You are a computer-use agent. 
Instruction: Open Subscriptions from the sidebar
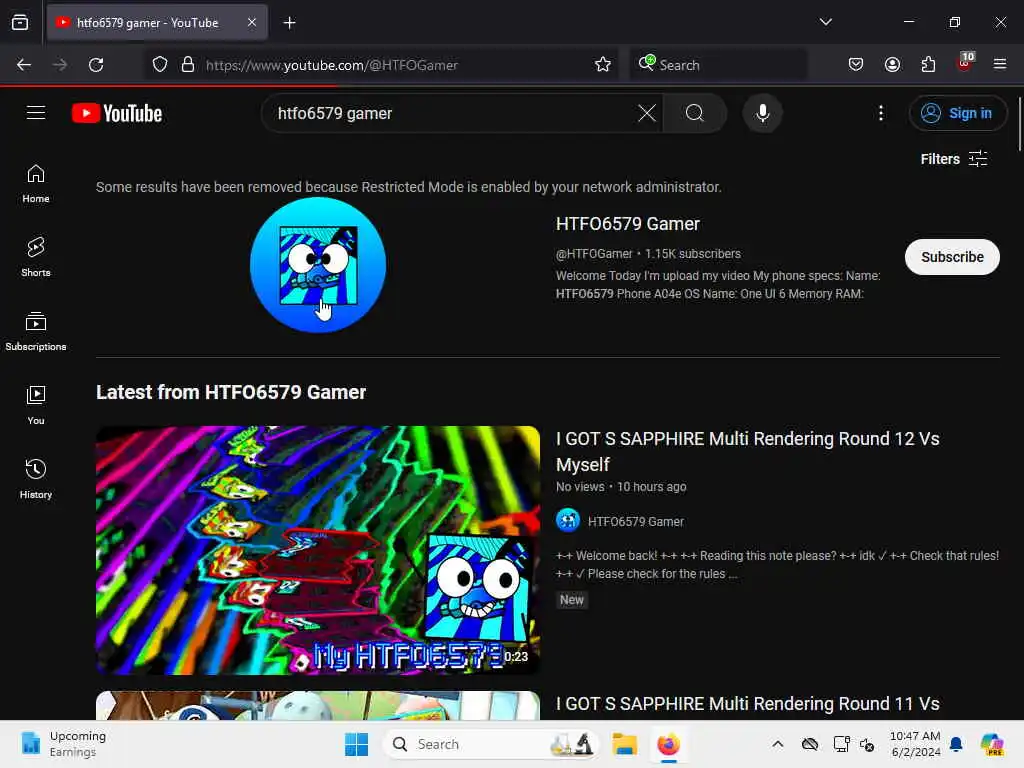pos(36,332)
